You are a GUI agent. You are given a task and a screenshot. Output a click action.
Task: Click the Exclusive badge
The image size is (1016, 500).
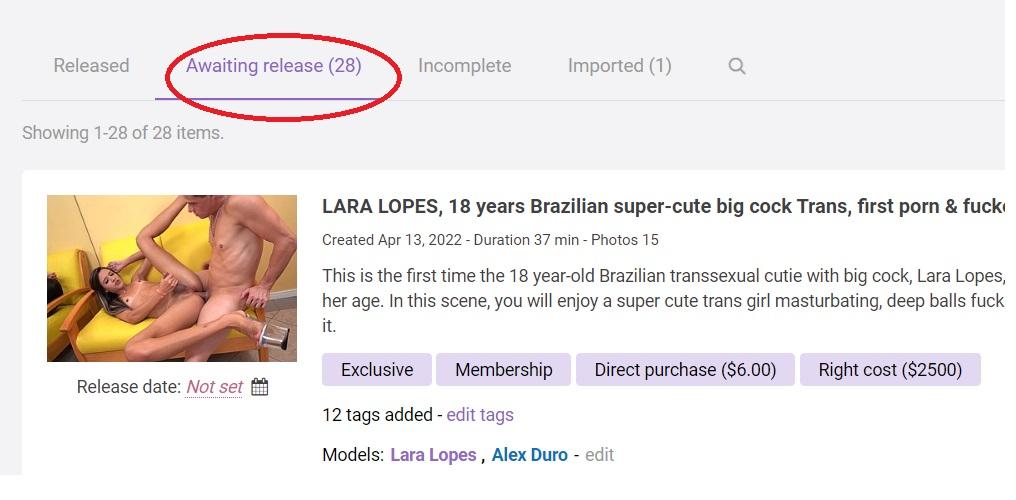[376, 370]
